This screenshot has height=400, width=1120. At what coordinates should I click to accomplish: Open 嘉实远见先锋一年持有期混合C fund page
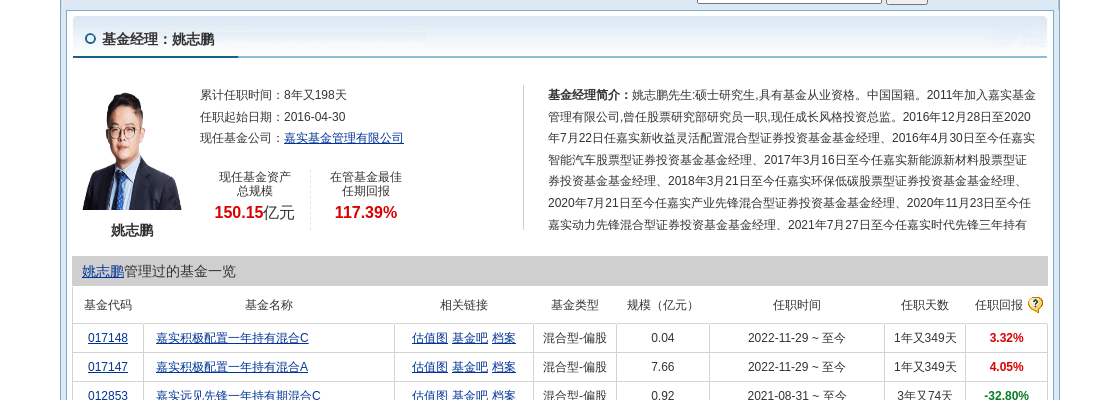coord(239,395)
